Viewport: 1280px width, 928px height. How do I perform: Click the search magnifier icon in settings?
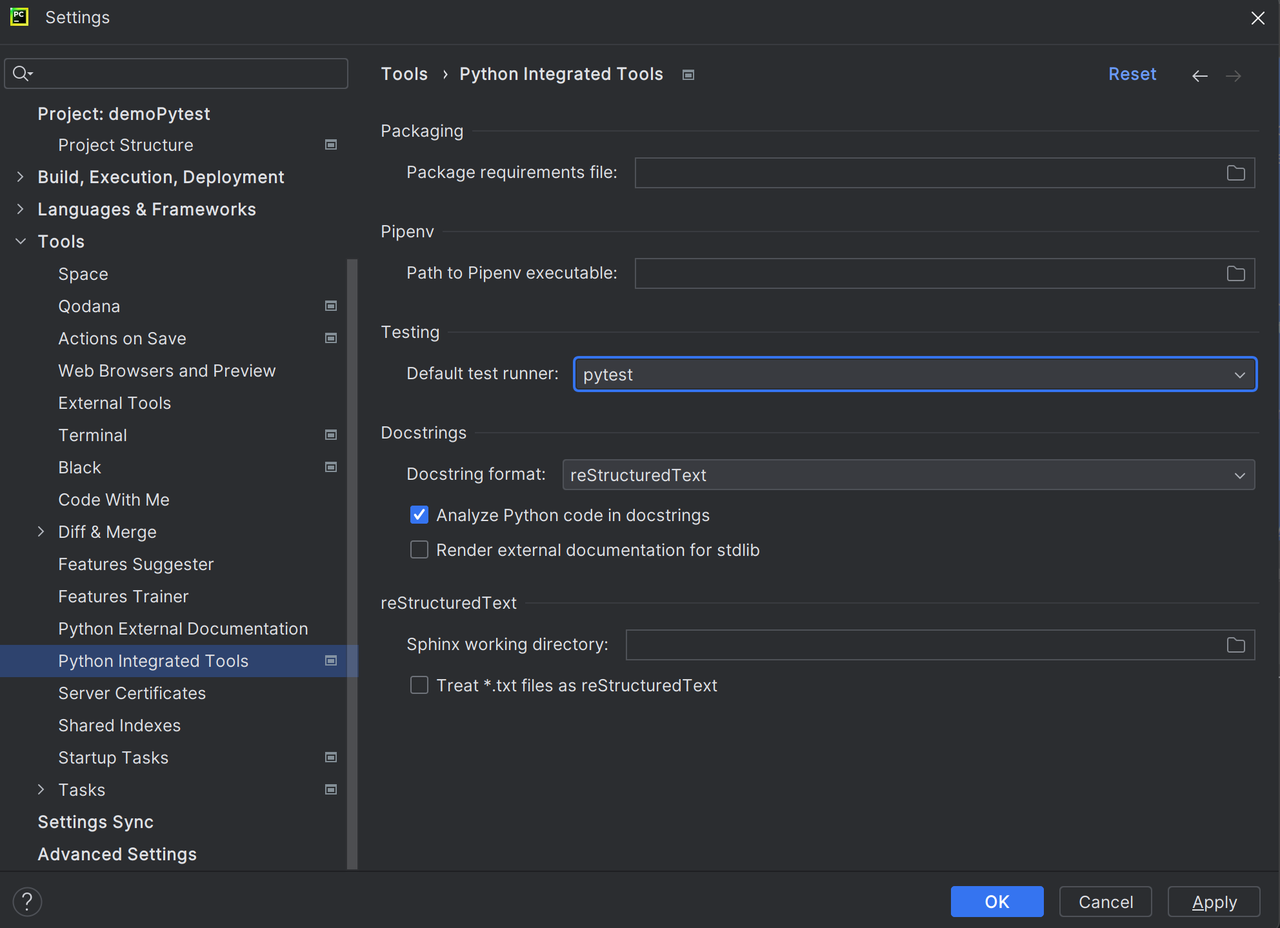tap(22, 74)
